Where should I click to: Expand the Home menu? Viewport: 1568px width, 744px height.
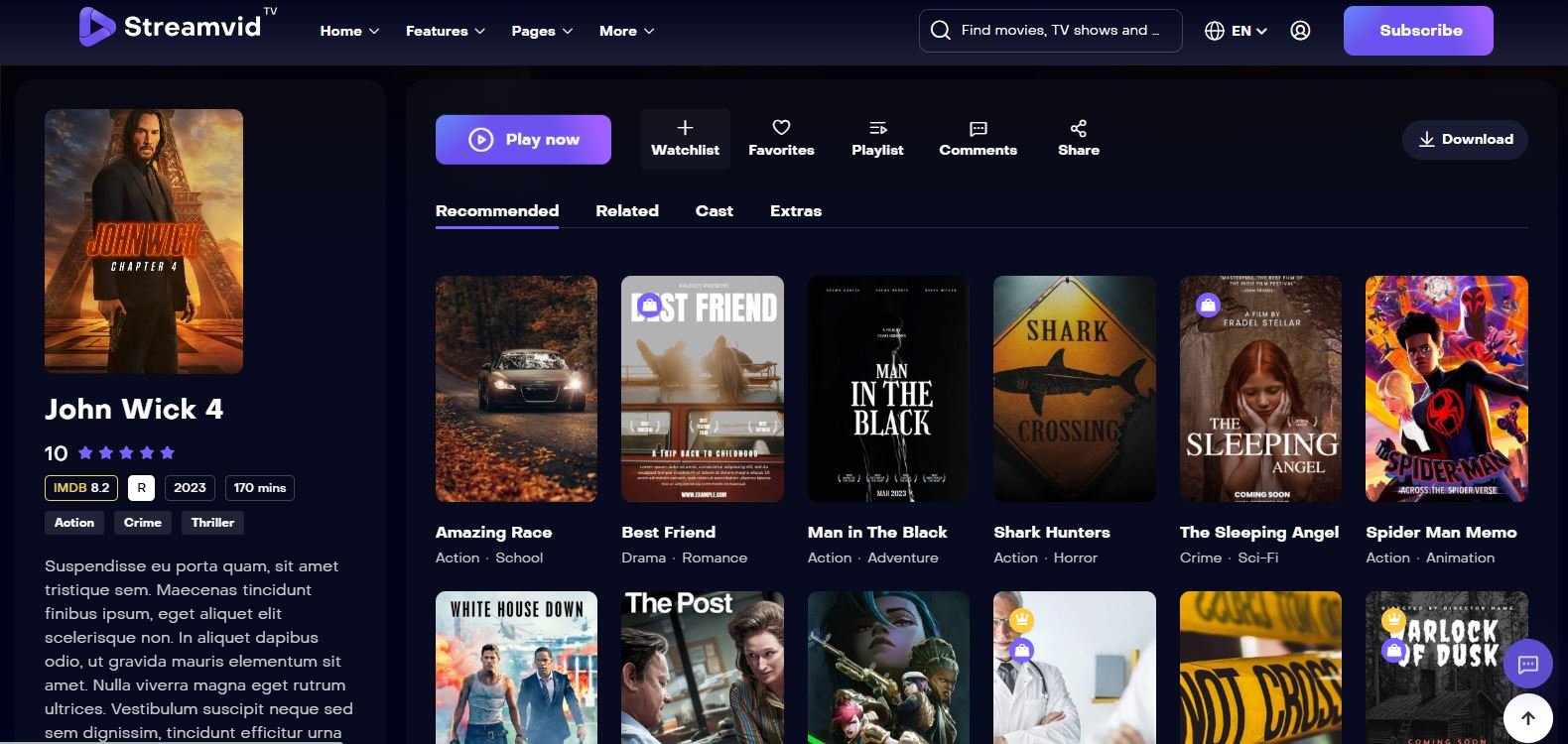coord(349,31)
